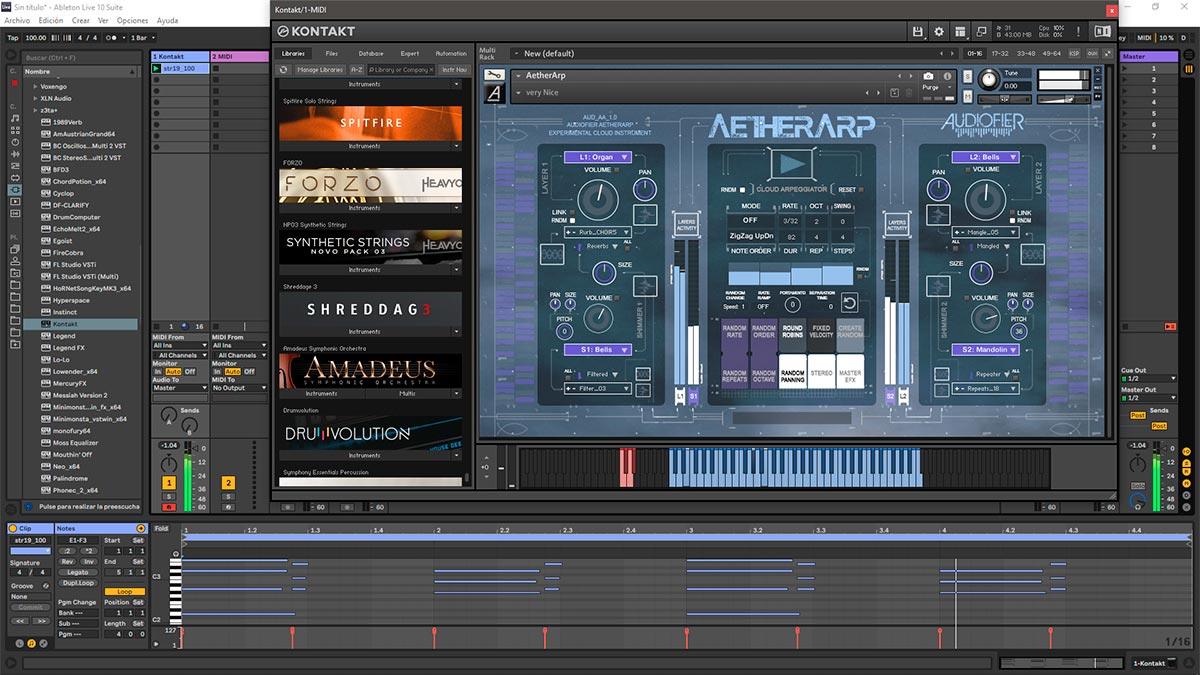The height and width of the screenshot is (675, 1200).
Task: Open the L2: Bells source dropdown
Action: [x=985, y=157]
